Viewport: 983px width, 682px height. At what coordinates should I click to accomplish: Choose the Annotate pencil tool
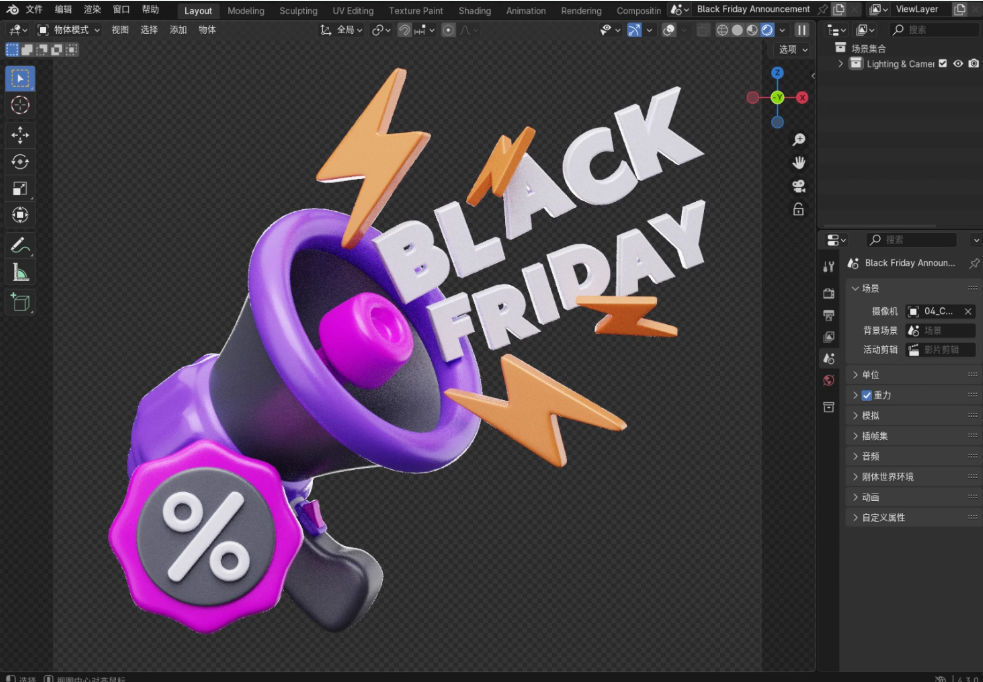(20, 245)
